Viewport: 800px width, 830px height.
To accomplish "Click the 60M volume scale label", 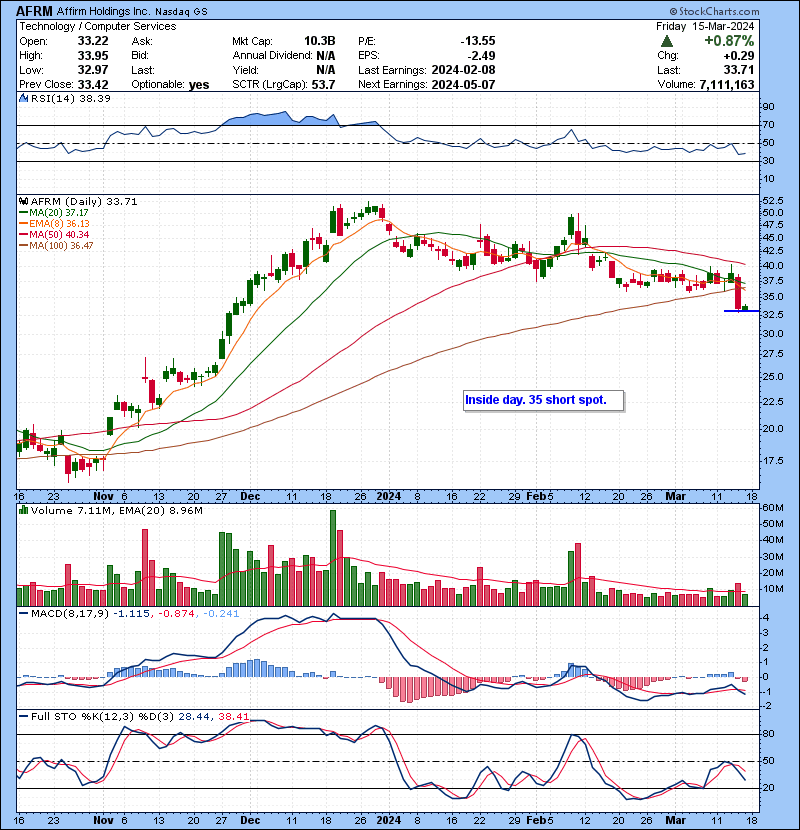I will coord(772,508).
